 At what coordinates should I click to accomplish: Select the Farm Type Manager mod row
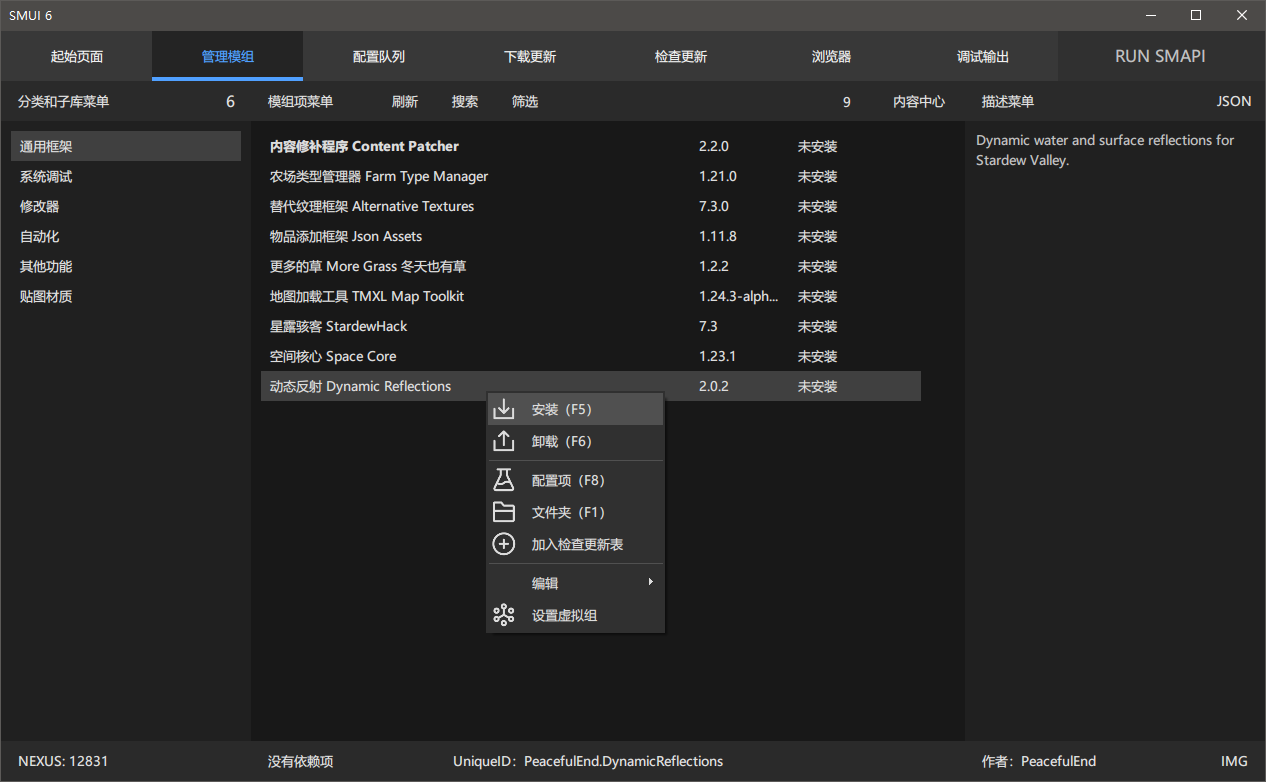591,176
